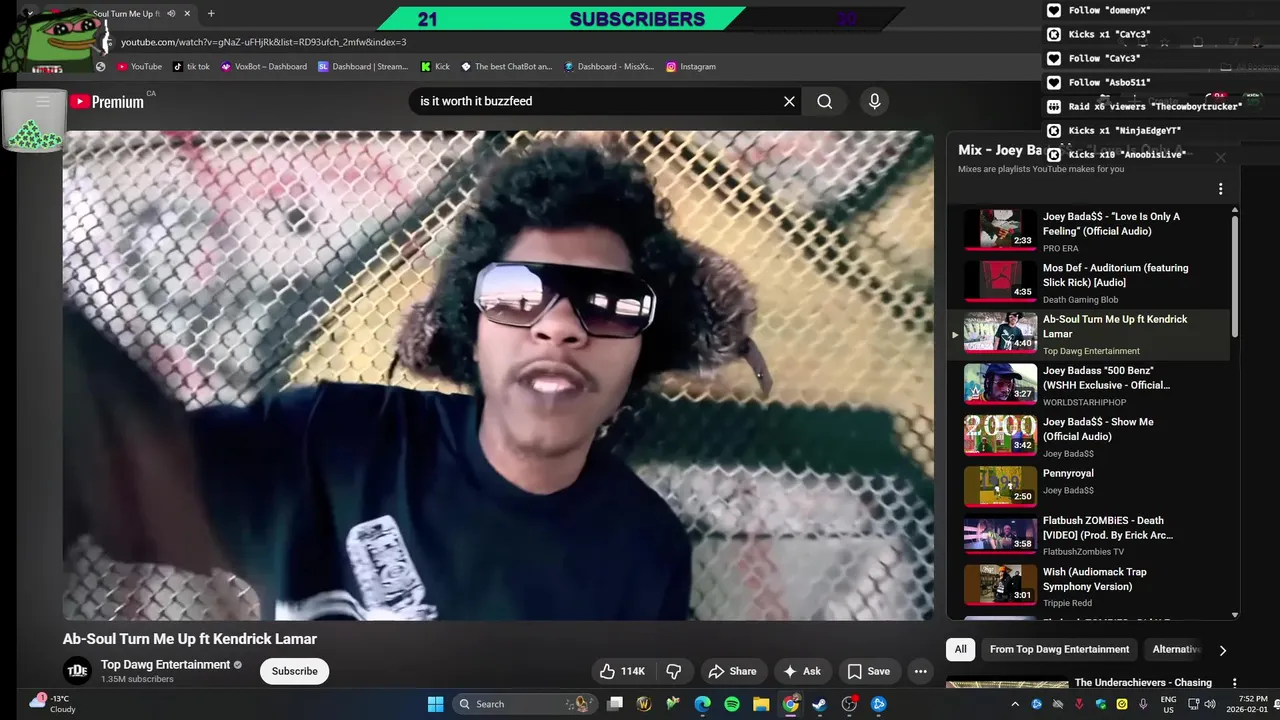
Task: Open the Mix playlist three-dot options menu
Action: tap(1220, 189)
